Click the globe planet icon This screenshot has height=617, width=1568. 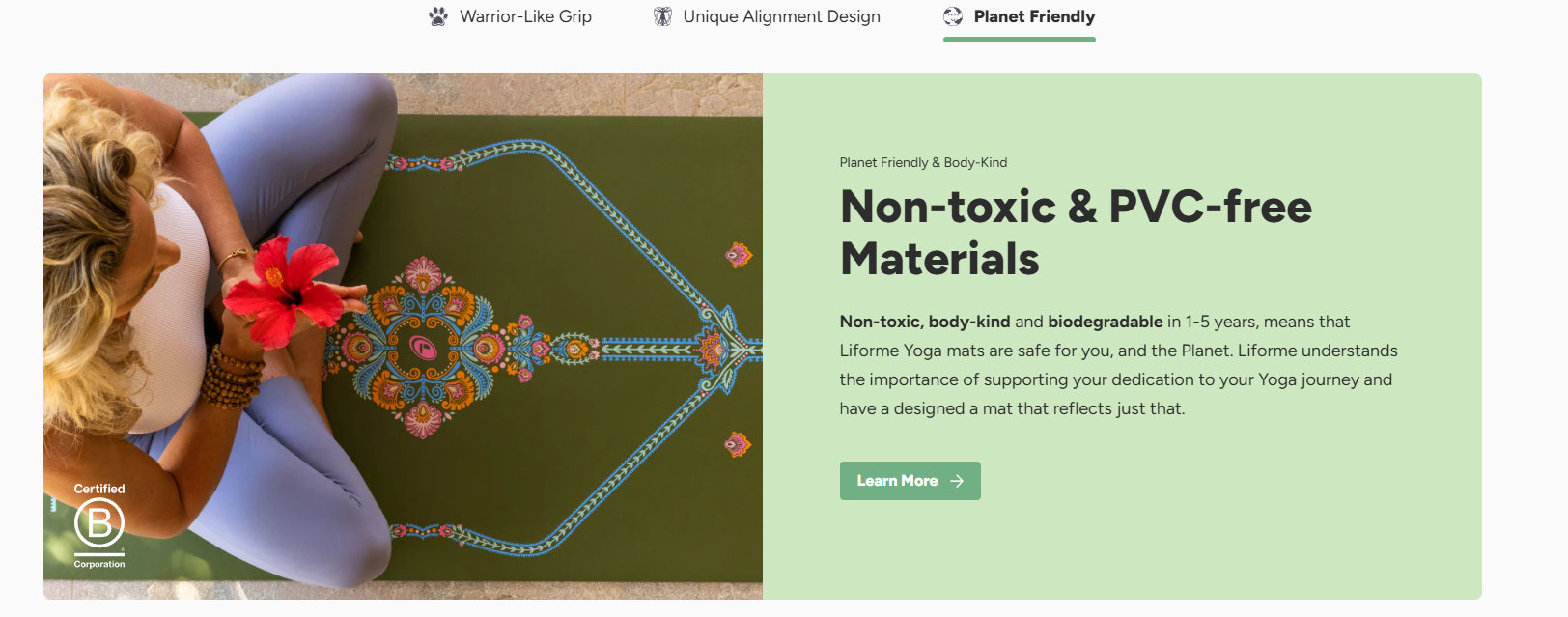point(953,16)
